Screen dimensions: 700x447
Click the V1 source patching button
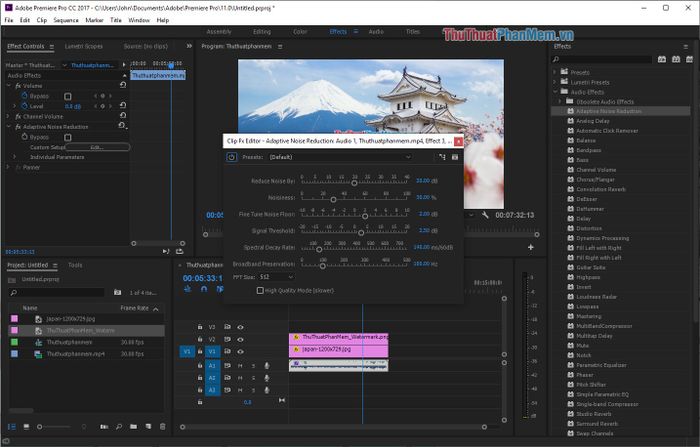pos(187,351)
